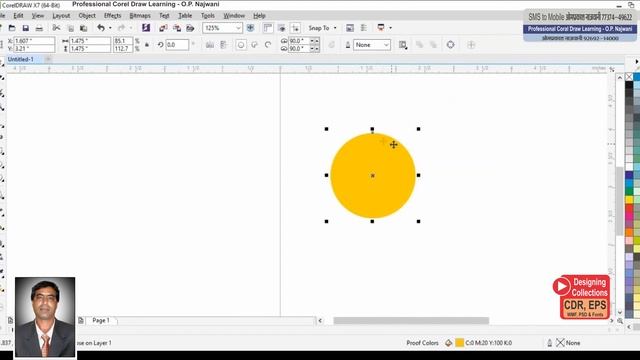This screenshot has height=360, width=640.
Task: Expand the Undo history dropdown arrow
Action: point(110,28)
